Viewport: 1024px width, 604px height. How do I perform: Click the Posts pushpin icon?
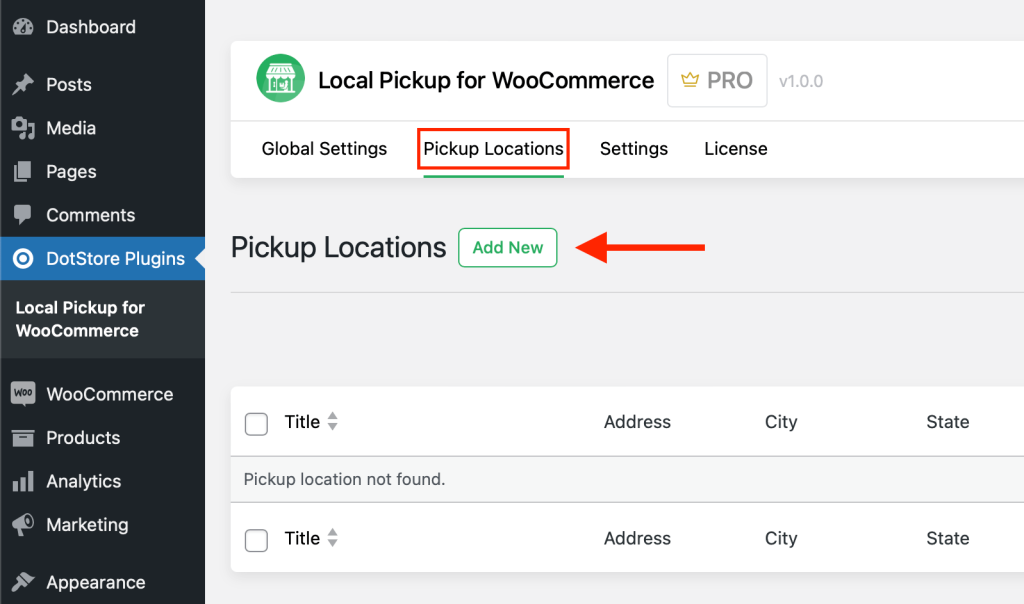point(23,85)
